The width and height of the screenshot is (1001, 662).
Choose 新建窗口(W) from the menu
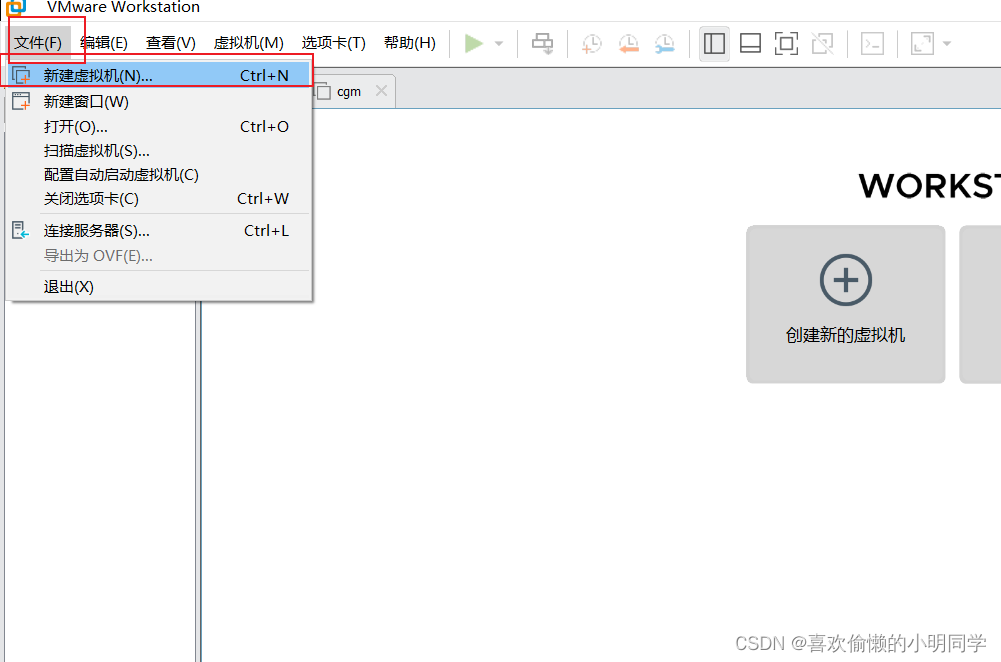click(x=158, y=102)
